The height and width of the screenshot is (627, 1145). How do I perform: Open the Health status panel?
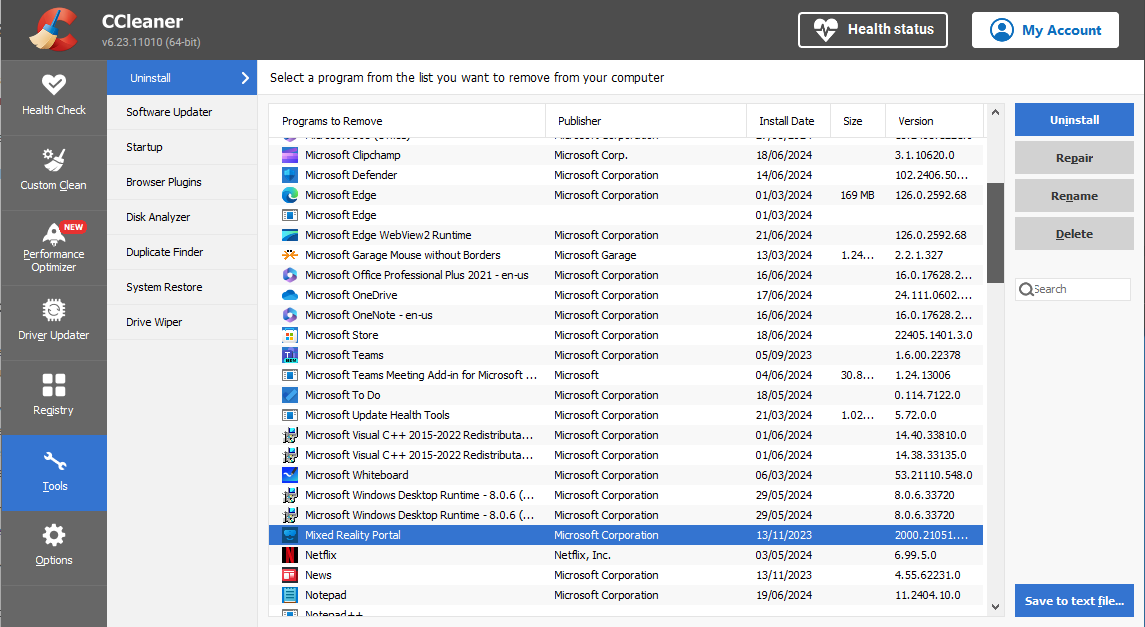pyautogui.click(x=873, y=30)
